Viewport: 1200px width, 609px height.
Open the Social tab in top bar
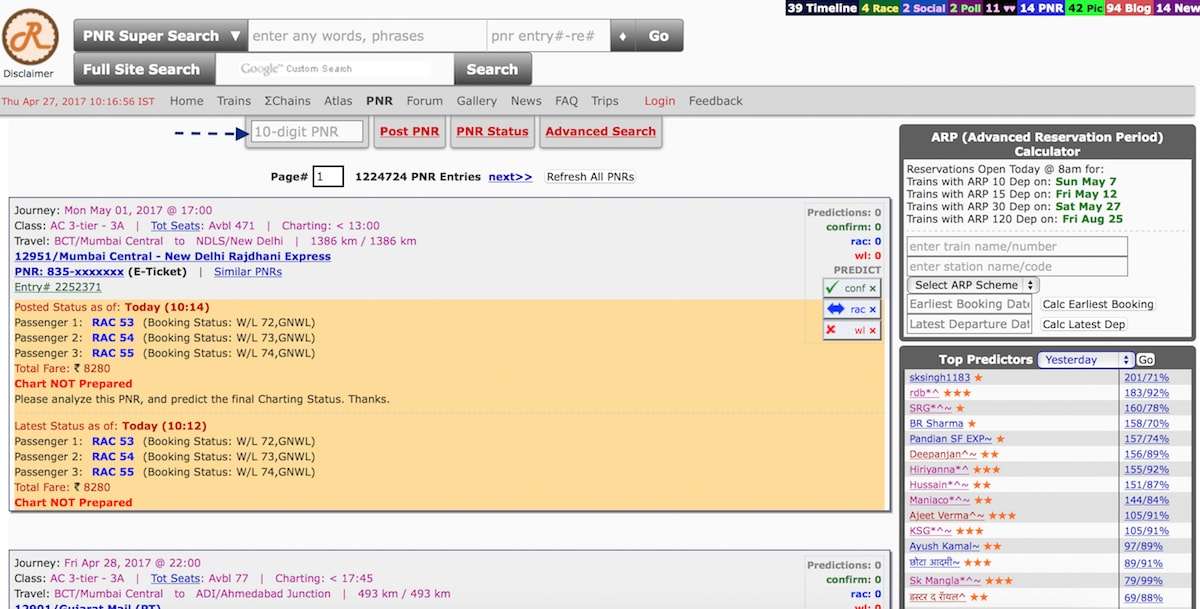click(x=924, y=8)
